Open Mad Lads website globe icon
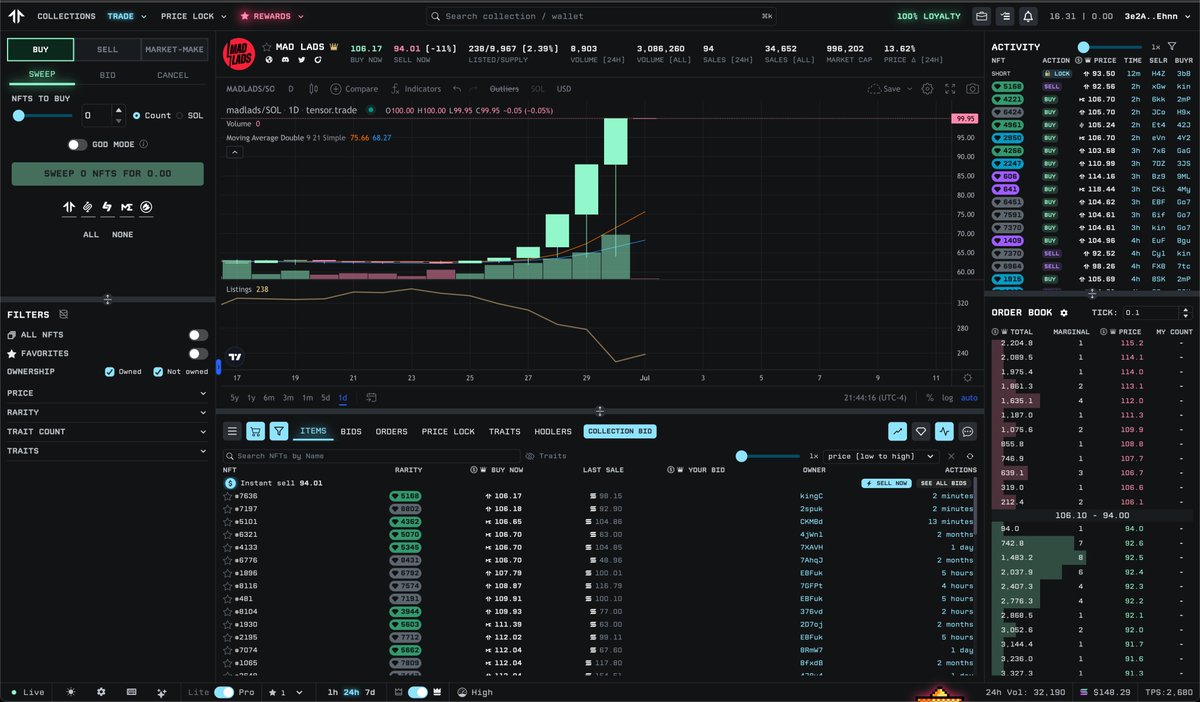The width and height of the screenshot is (1200, 702). point(268,60)
